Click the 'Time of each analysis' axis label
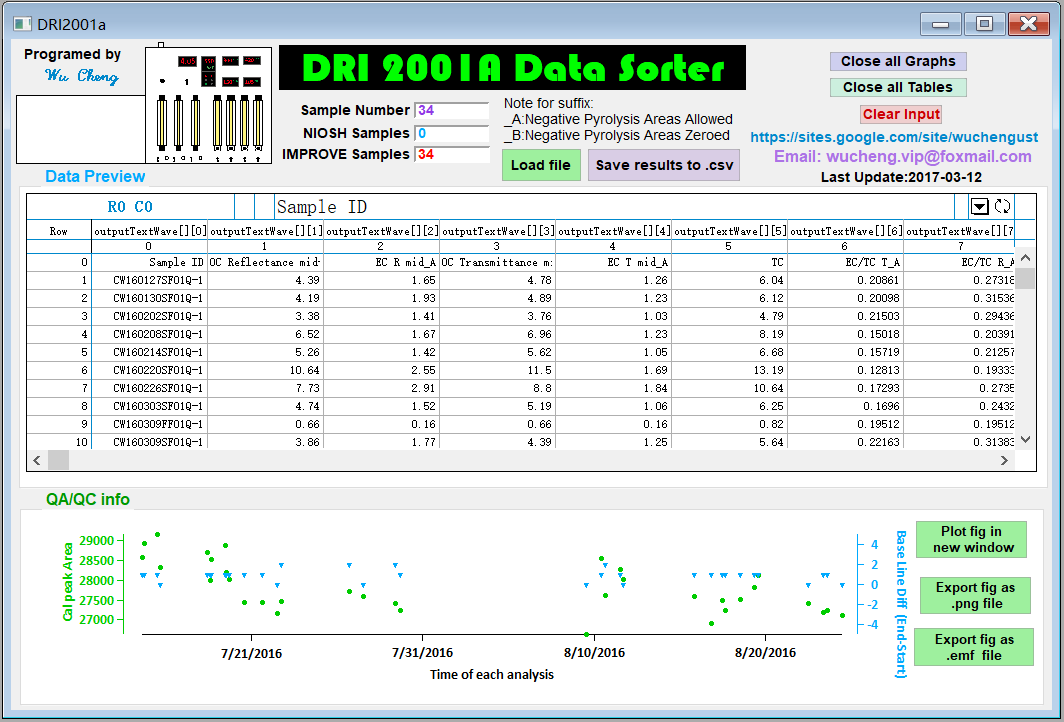This screenshot has height=722, width=1064. coord(492,674)
